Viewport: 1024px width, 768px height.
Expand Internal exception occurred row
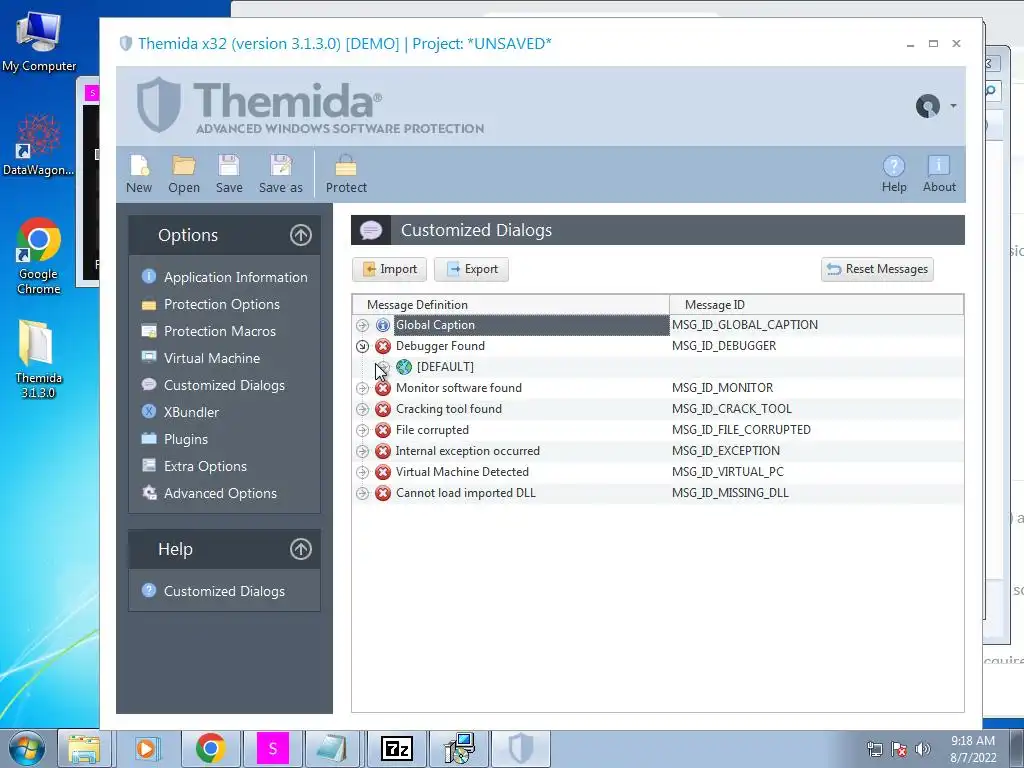362,451
